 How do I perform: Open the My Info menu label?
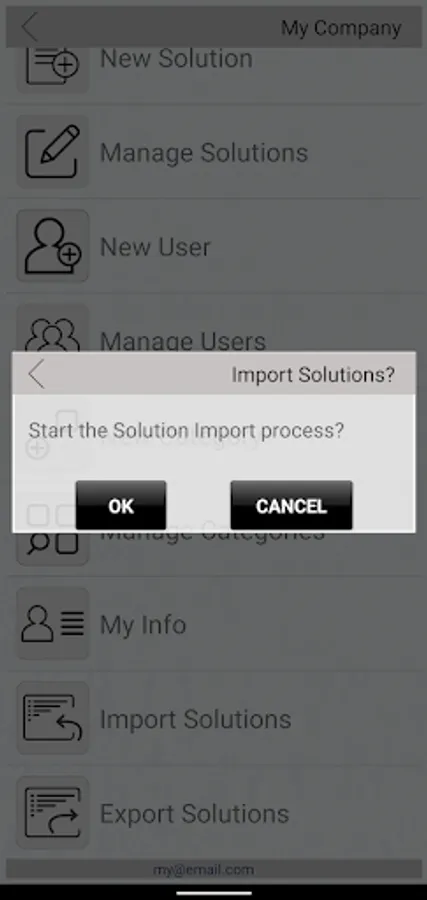(143, 624)
